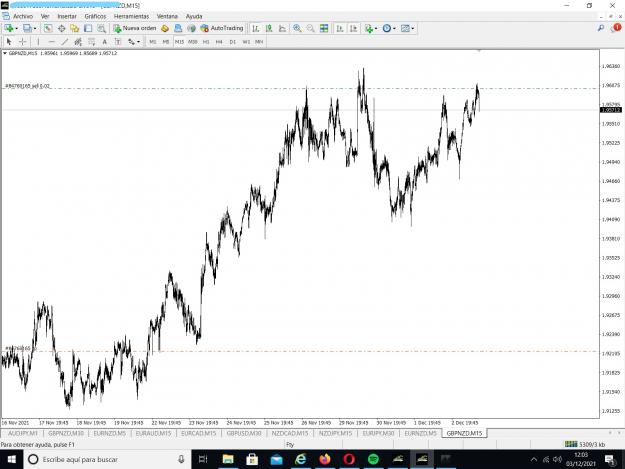This screenshot has width=625, height=469.
Task: Switch to the NZDCAD,M15 chart tab
Action: (290, 433)
